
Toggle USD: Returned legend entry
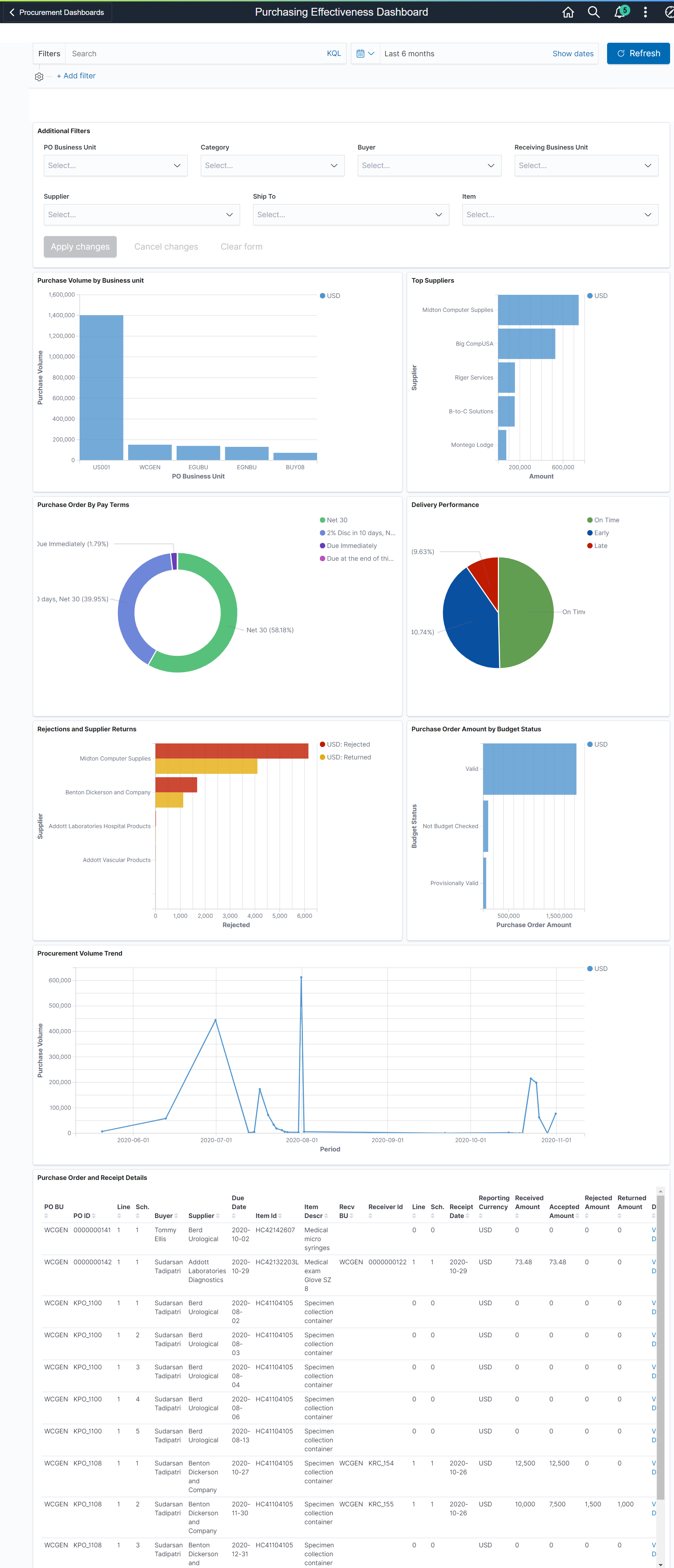[346, 757]
